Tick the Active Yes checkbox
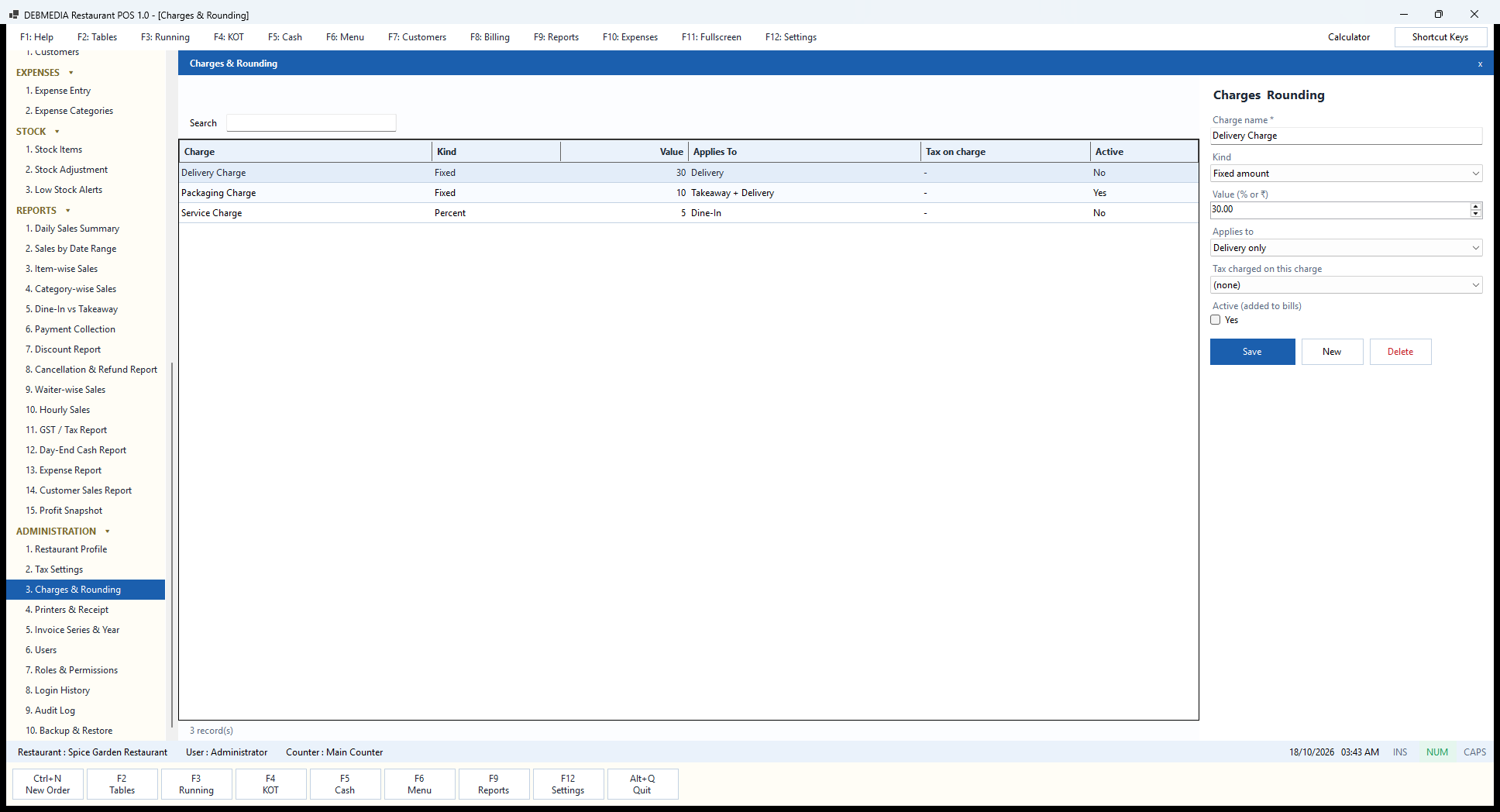 pyautogui.click(x=1216, y=320)
